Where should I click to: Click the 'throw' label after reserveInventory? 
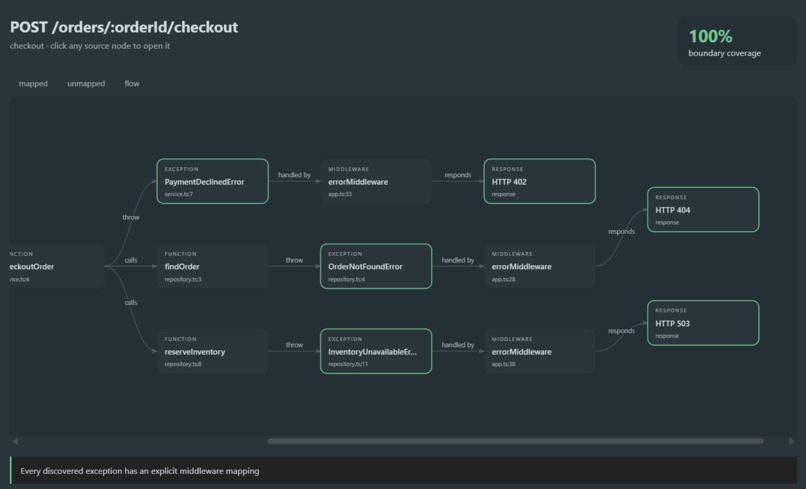click(294, 345)
